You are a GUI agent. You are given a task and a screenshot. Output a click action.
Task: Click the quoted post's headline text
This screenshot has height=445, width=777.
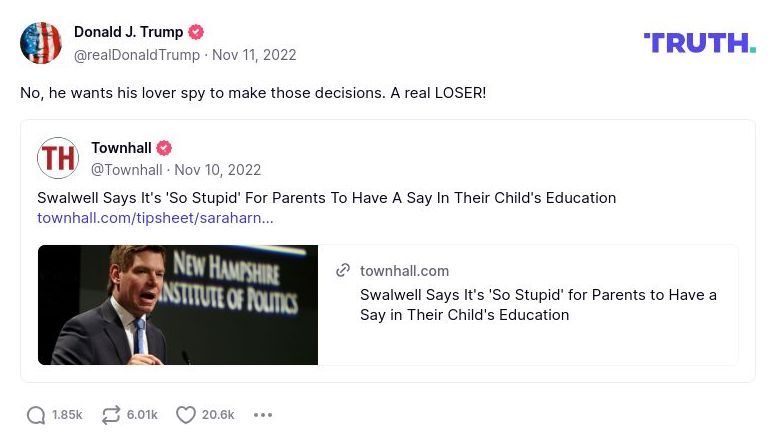coord(326,198)
